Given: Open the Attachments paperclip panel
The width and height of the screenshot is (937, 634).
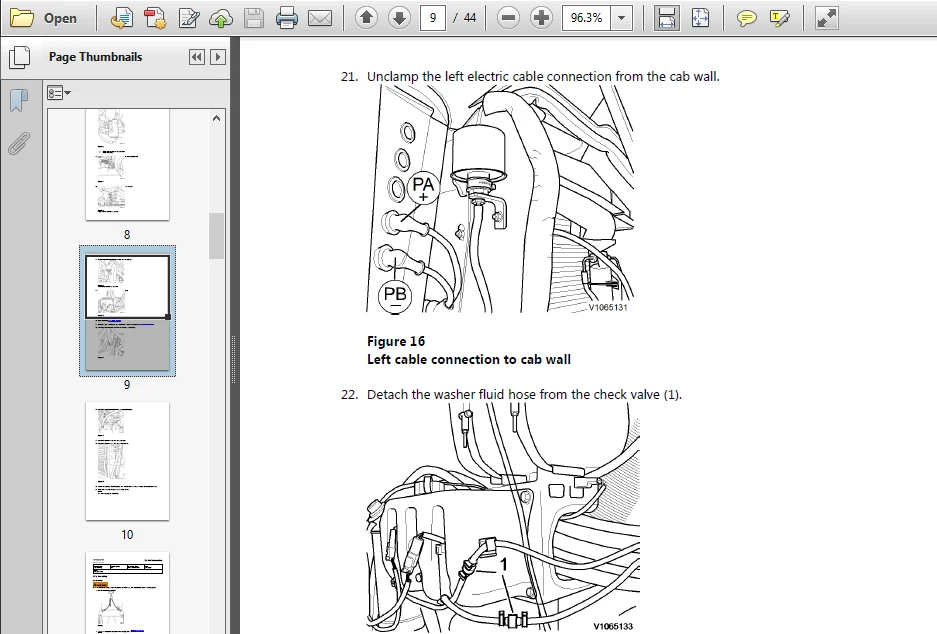Looking at the screenshot, I should click(x=19, y=143).
